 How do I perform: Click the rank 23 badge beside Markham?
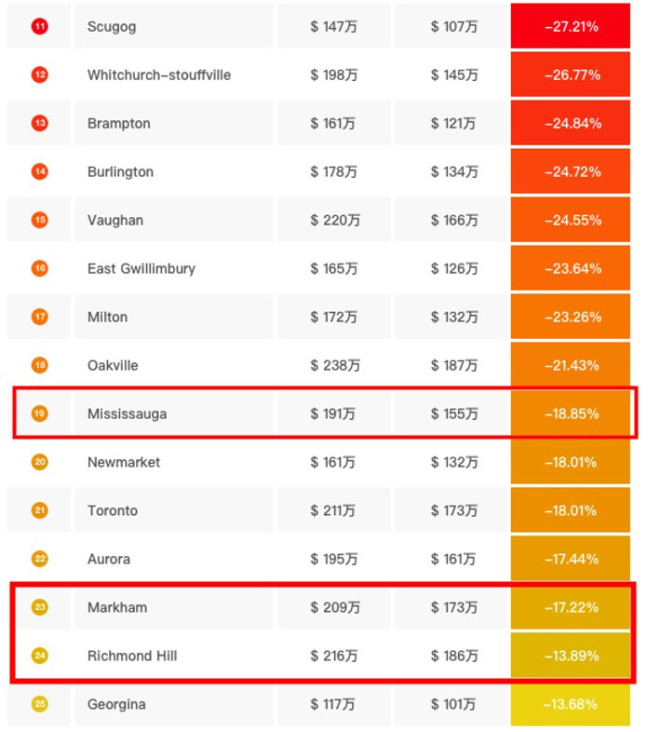click(40, 607)
